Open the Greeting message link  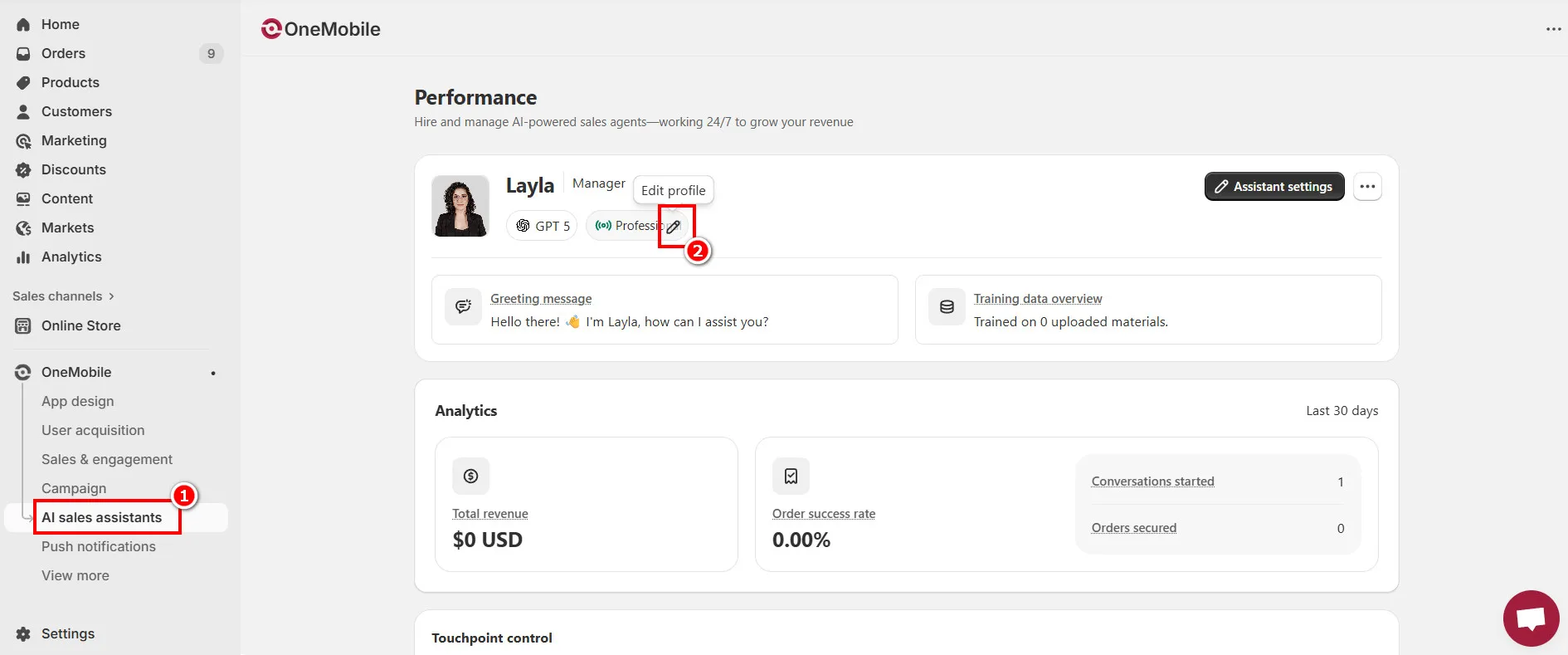(541, 299)
